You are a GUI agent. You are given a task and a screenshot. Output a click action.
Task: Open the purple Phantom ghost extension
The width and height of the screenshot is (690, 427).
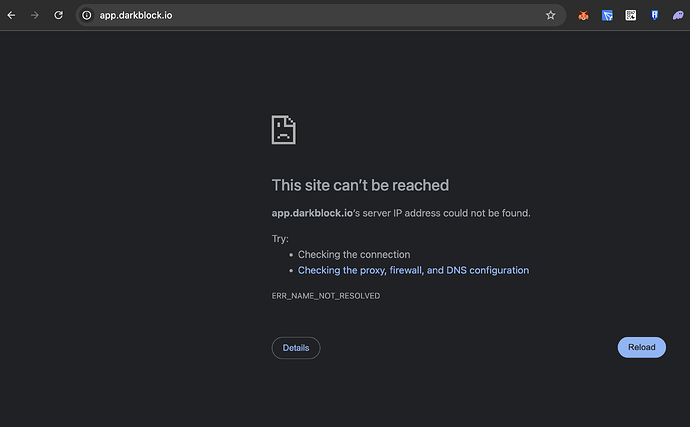(678, 16)
